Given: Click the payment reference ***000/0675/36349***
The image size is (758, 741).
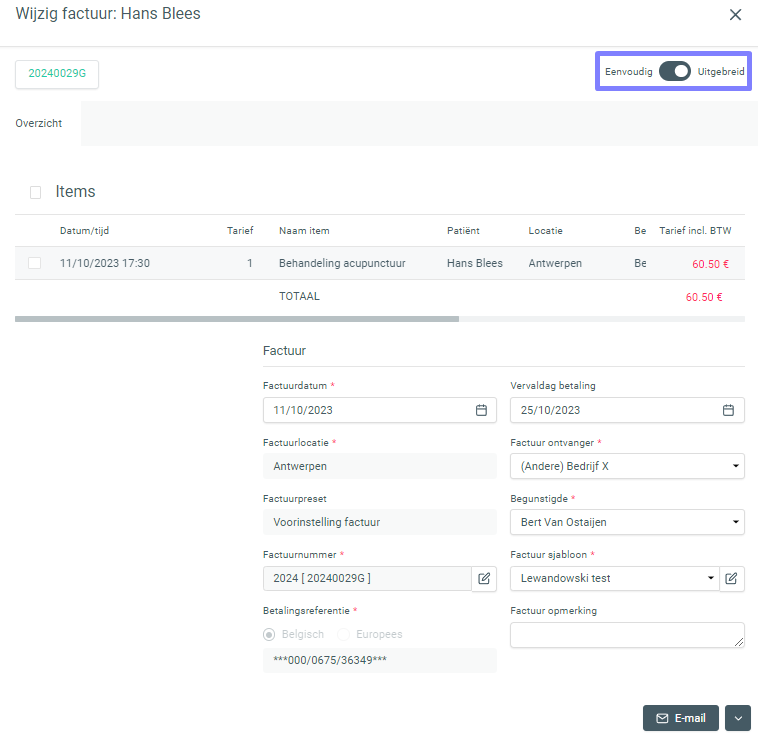Looking at the screenshot, I should [x=379, y=660].
